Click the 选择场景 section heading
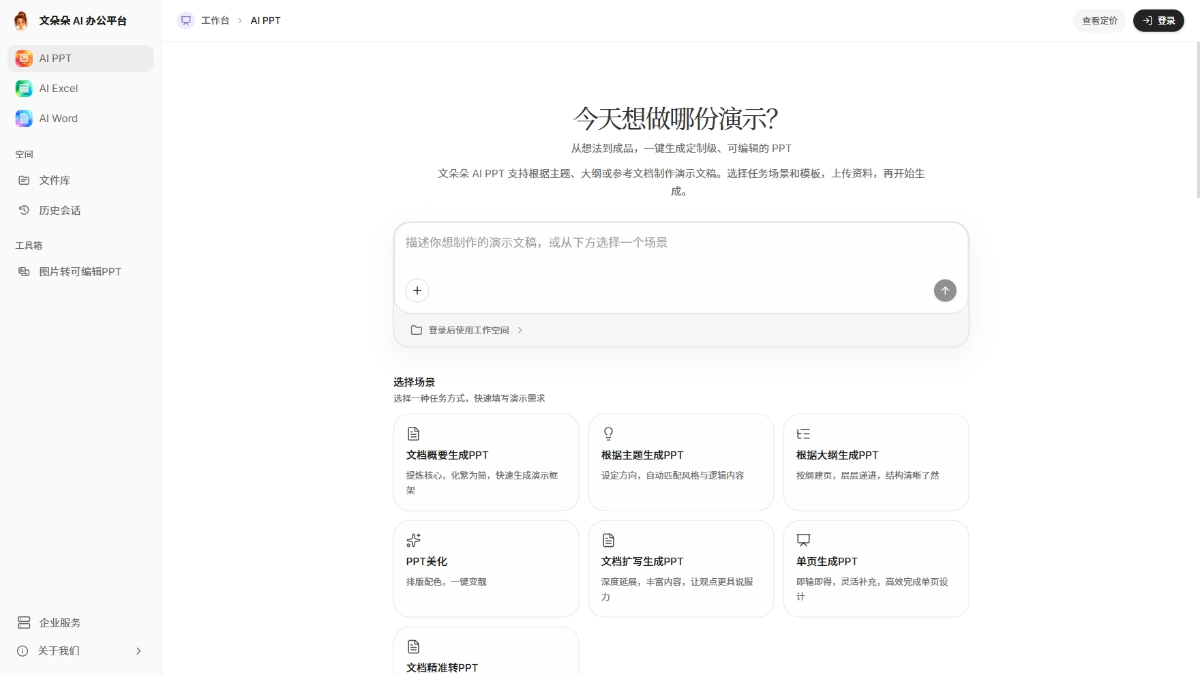This screenshot has width=1200, height=675. coord(414,382)
